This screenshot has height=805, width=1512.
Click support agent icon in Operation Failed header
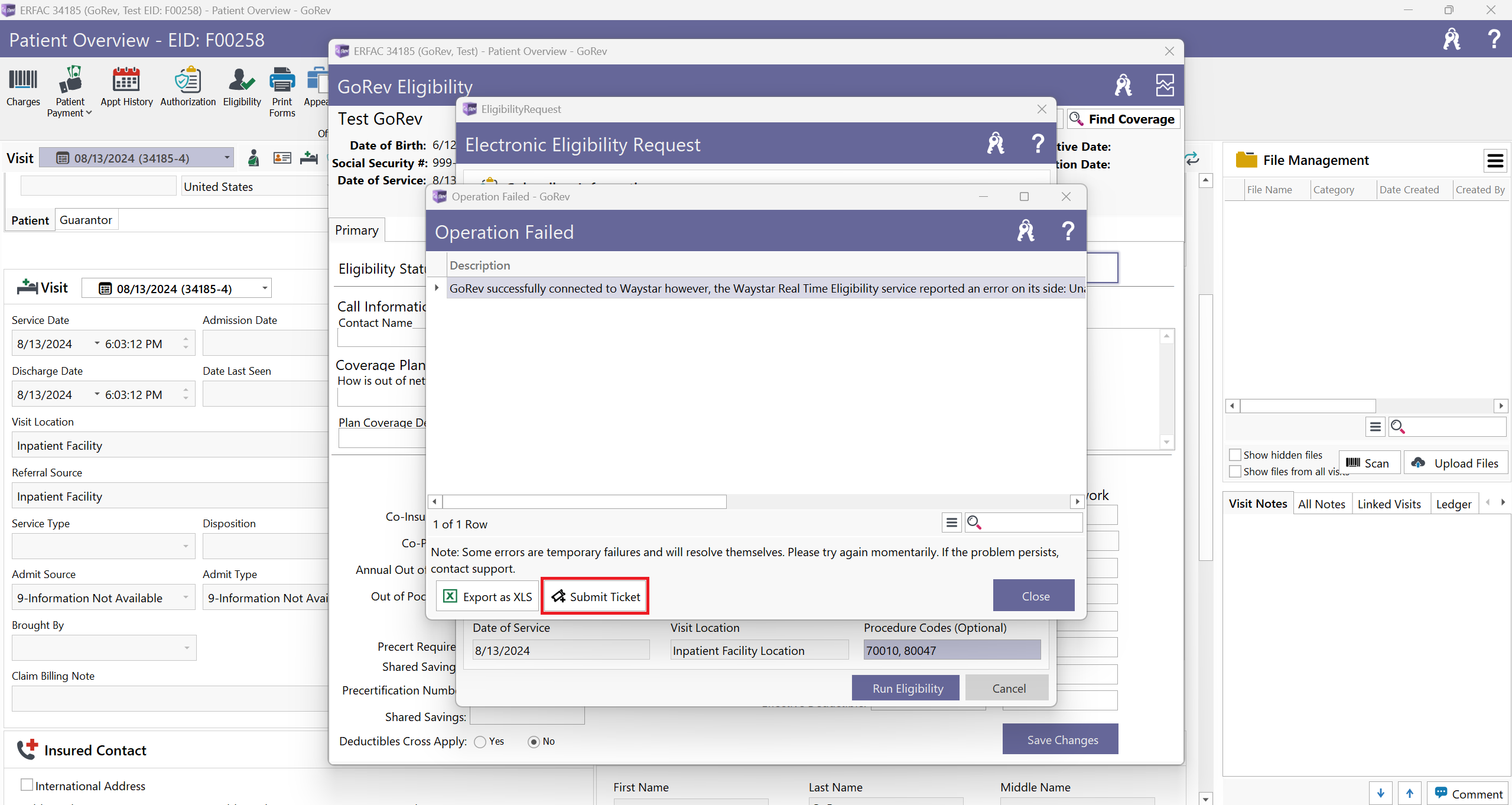1026,231
